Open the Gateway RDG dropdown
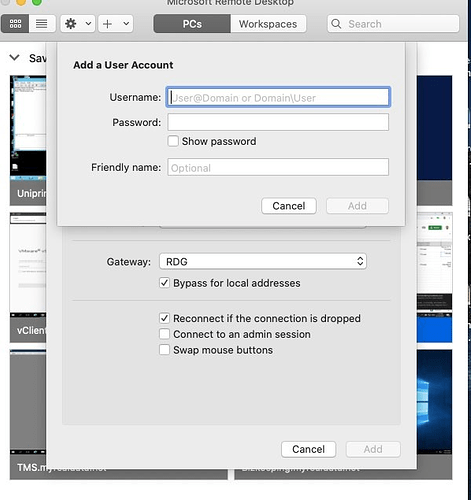Screen dimensions: 471x500 pos(263,261)
